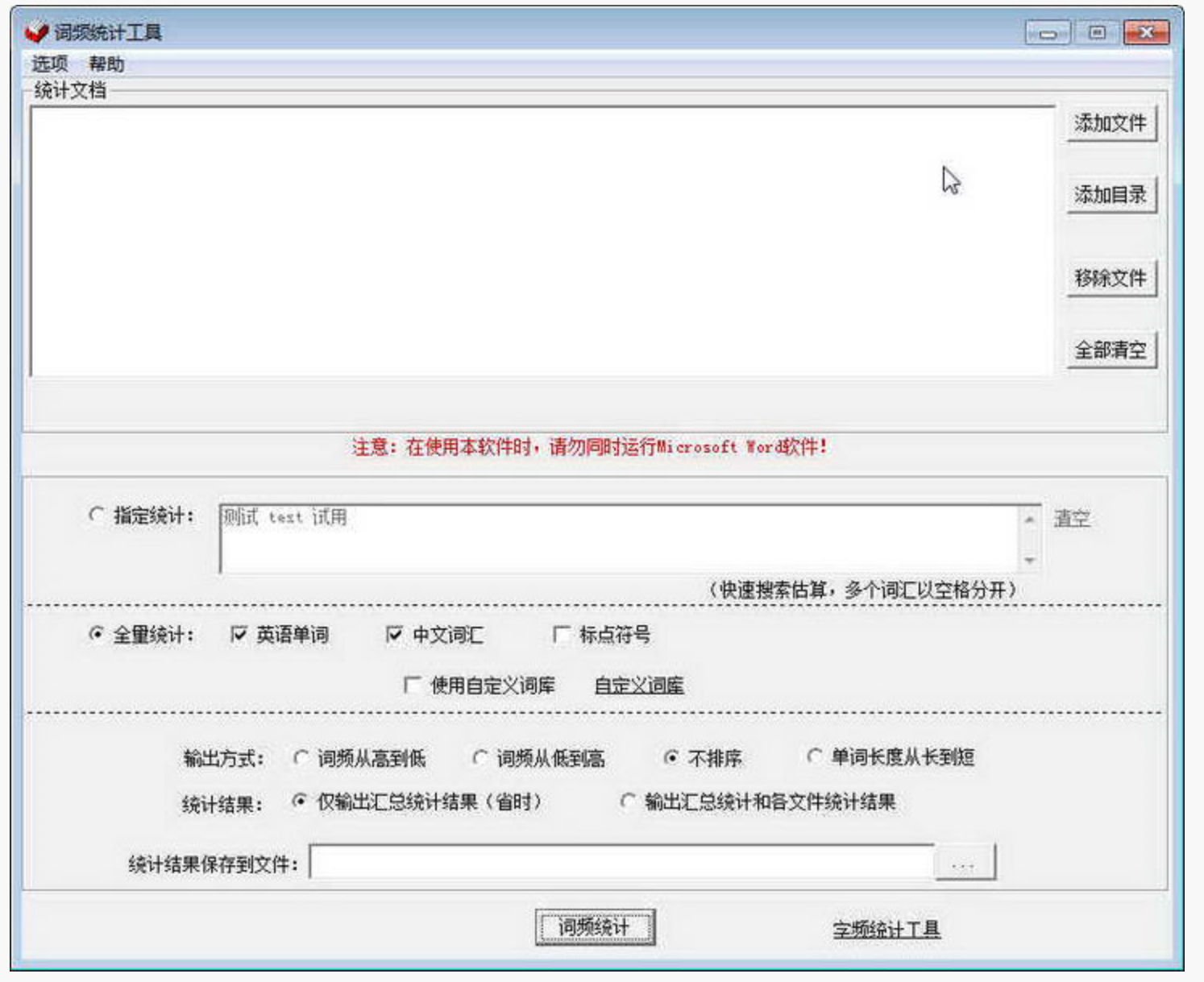Close the 词频统计工具 window
1204x982 pixels.
pos(1146,32)
